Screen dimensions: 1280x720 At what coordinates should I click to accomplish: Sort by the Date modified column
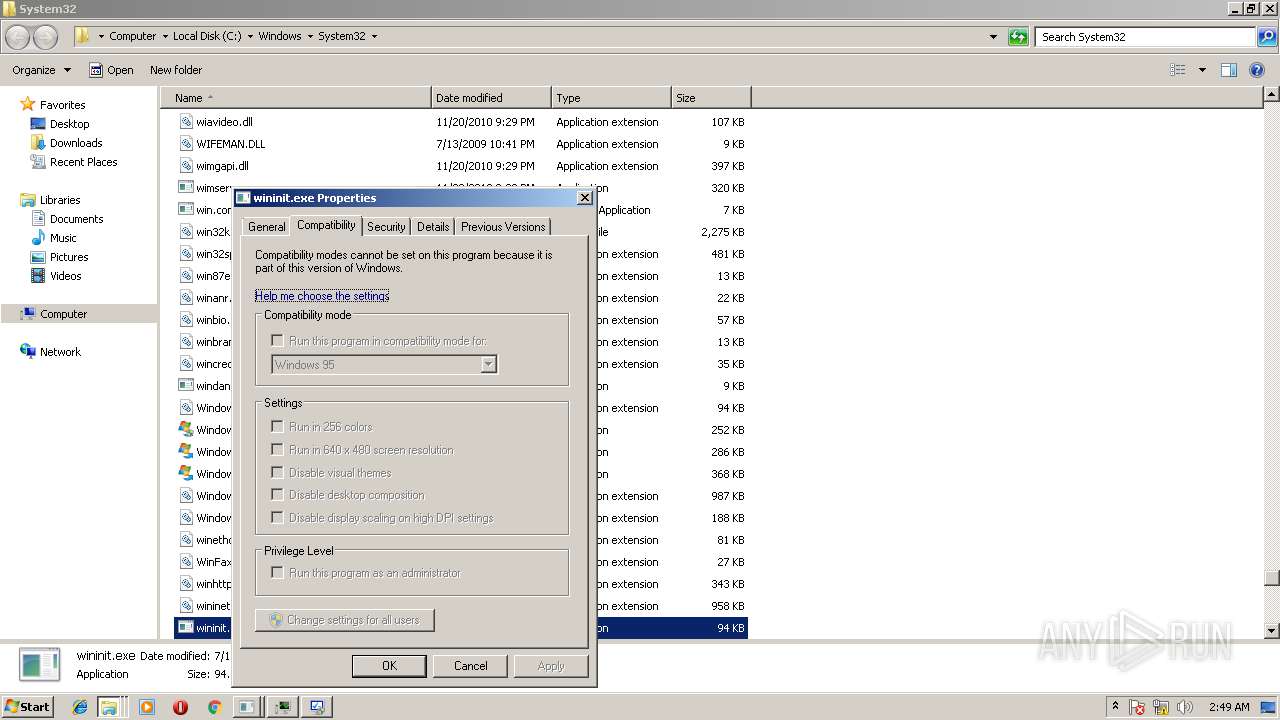[491, 98]
